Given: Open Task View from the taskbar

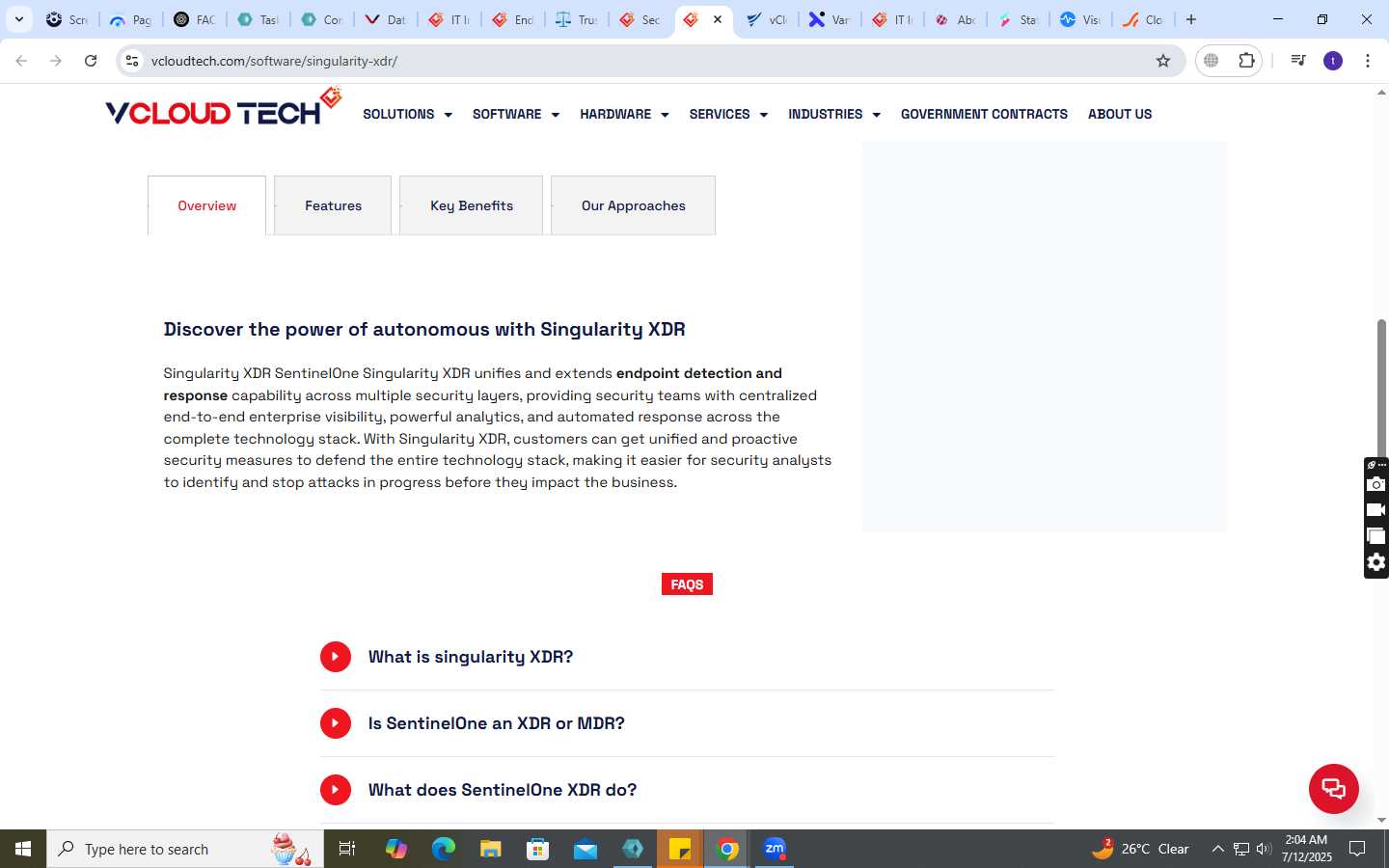Looking at the screenshot, I should pyautogui.click(x=347, y=849).
